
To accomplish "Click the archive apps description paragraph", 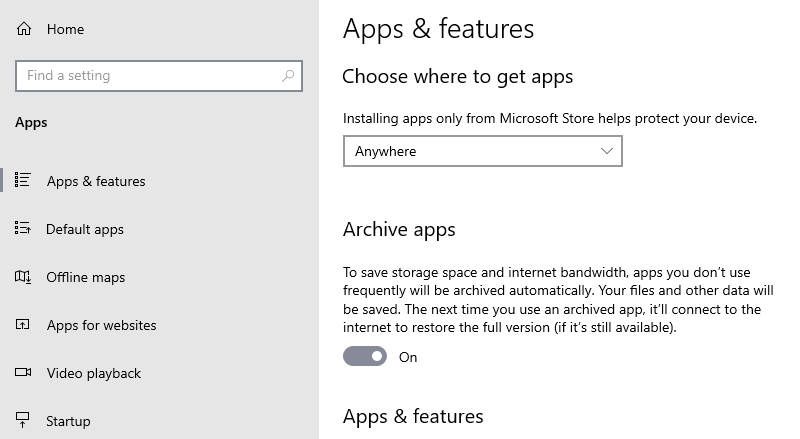I will point(558,300).
